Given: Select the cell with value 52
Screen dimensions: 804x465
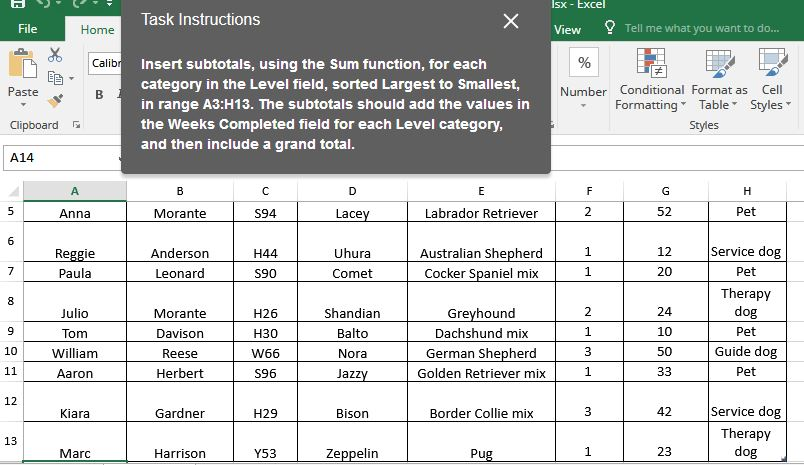Looking at the screenshot, I should tap(666, 212).
